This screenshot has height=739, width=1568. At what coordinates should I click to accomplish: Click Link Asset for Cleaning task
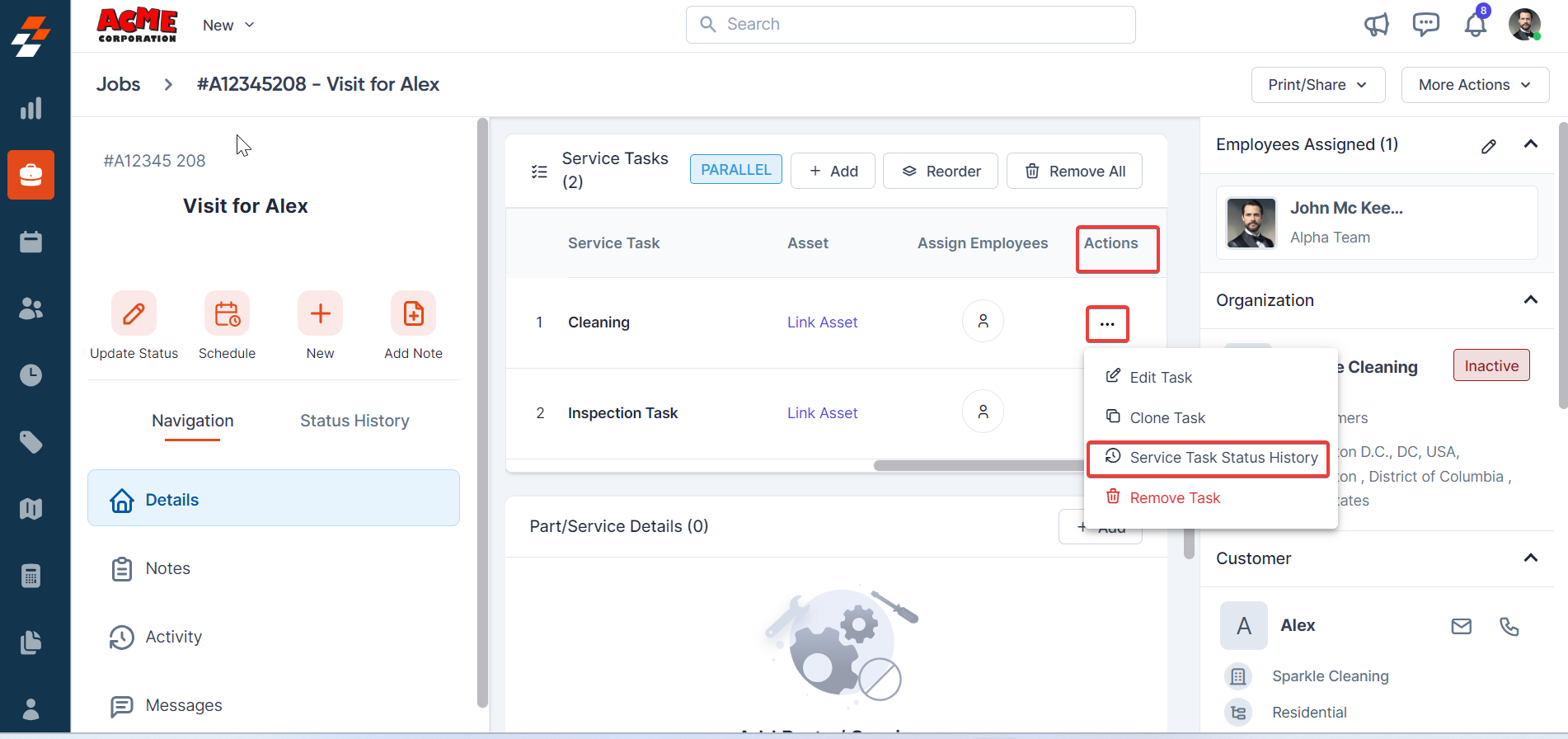(822, 322)
